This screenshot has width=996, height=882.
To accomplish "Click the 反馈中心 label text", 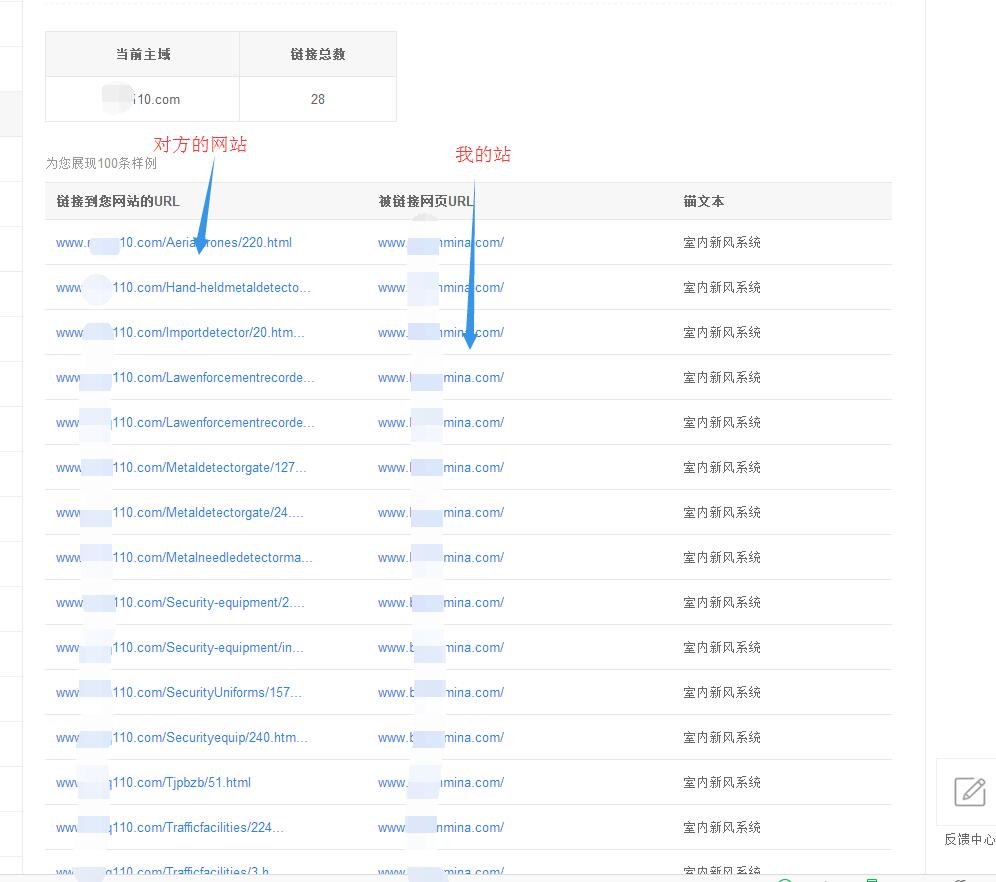I will (969, 840).
